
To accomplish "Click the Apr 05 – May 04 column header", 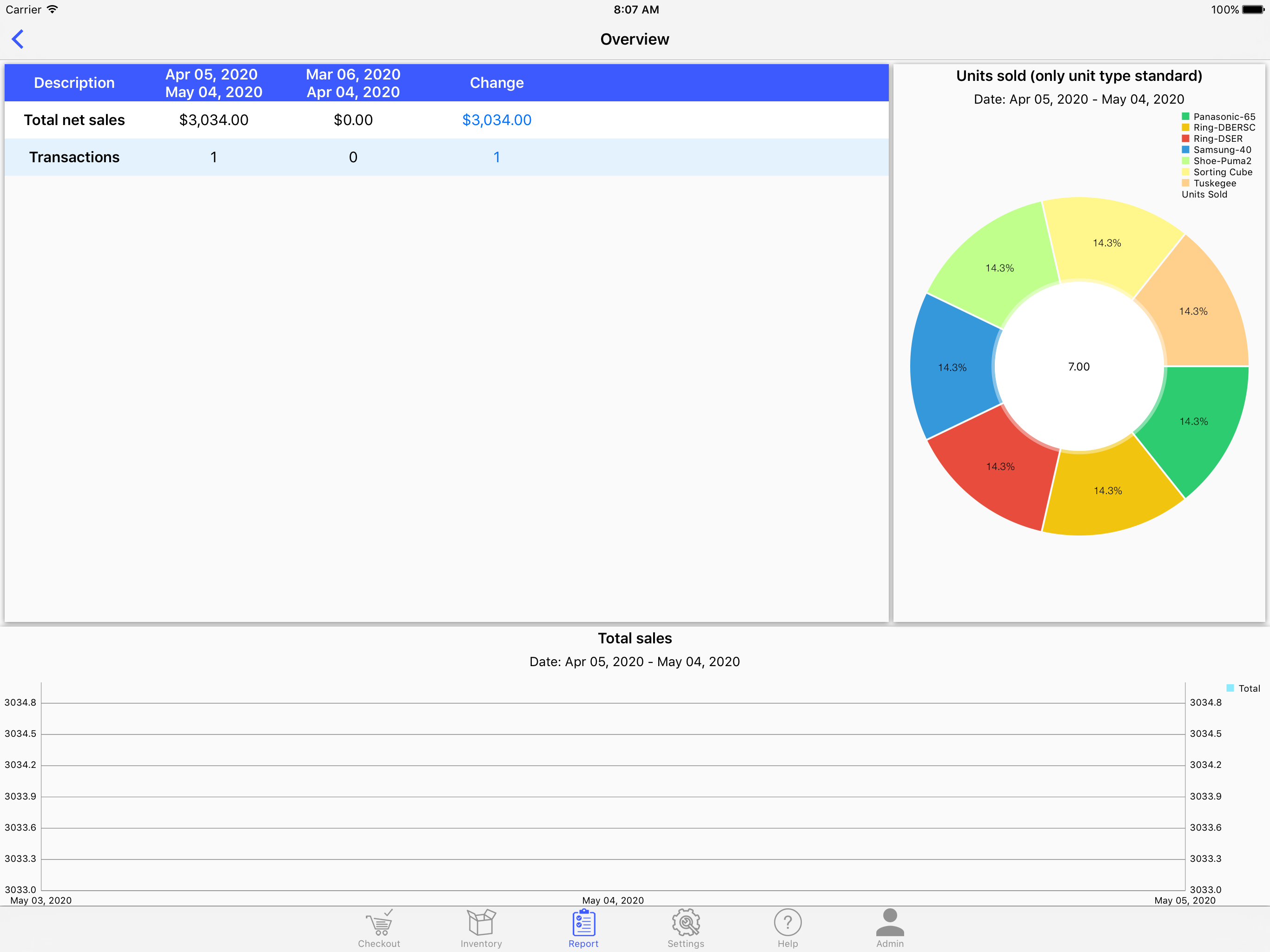I will (213, 83).
